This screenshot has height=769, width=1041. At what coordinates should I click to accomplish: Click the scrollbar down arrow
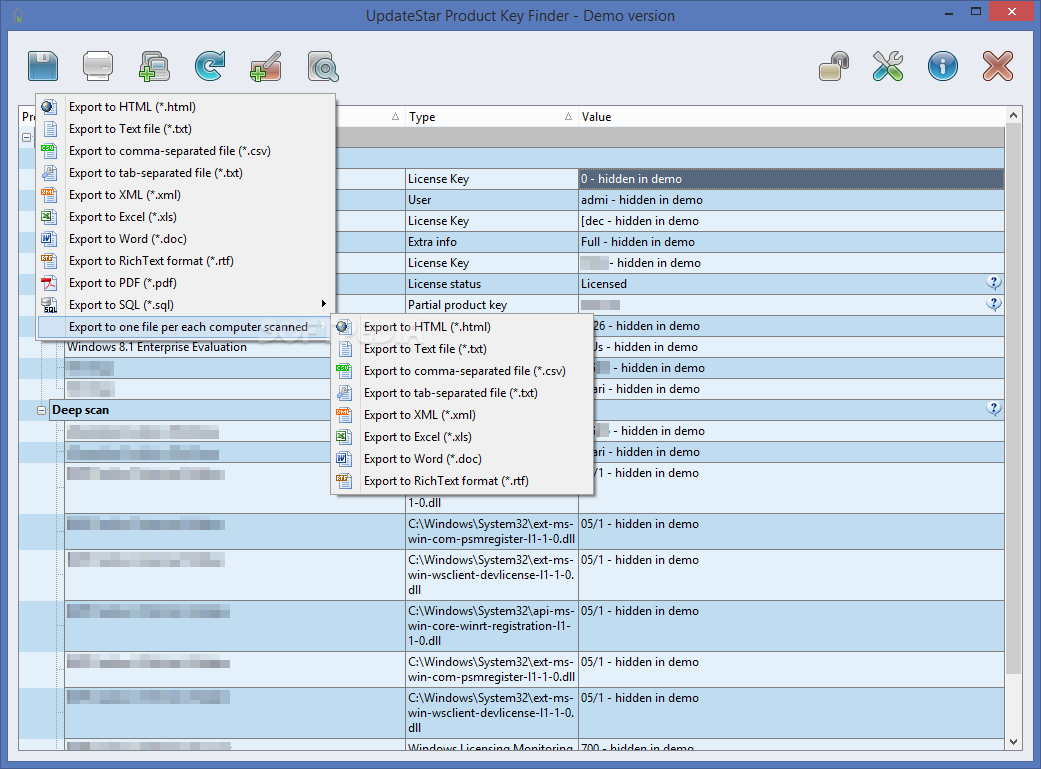[1013, 742]
